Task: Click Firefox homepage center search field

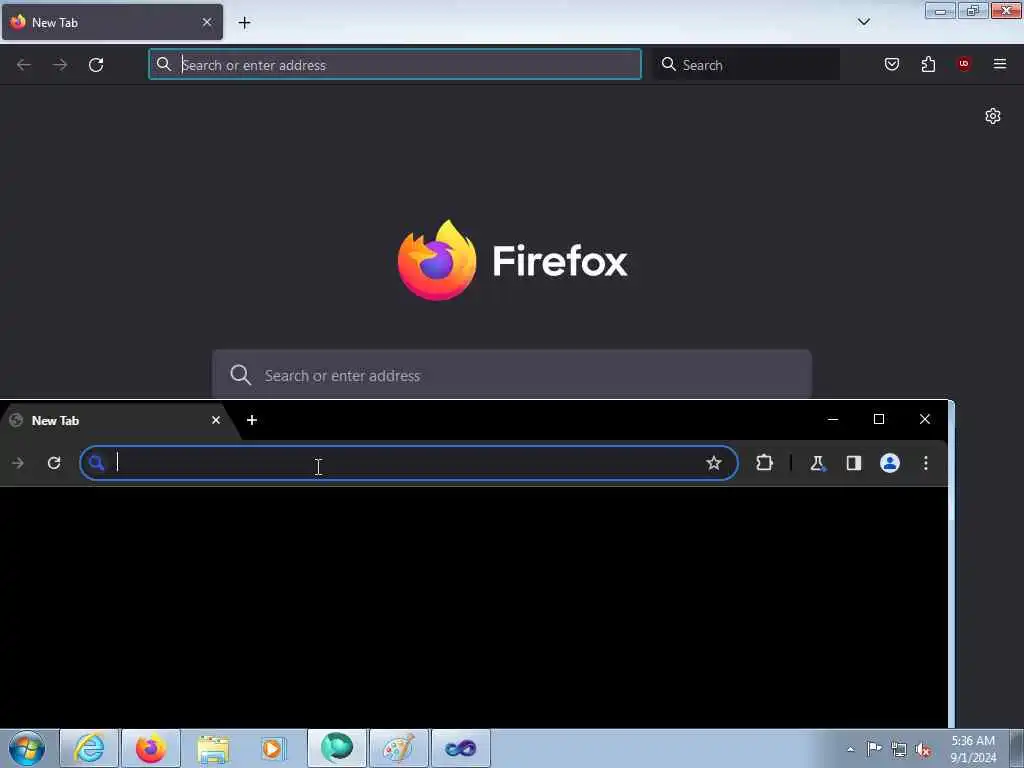Action: click(511, 375)
